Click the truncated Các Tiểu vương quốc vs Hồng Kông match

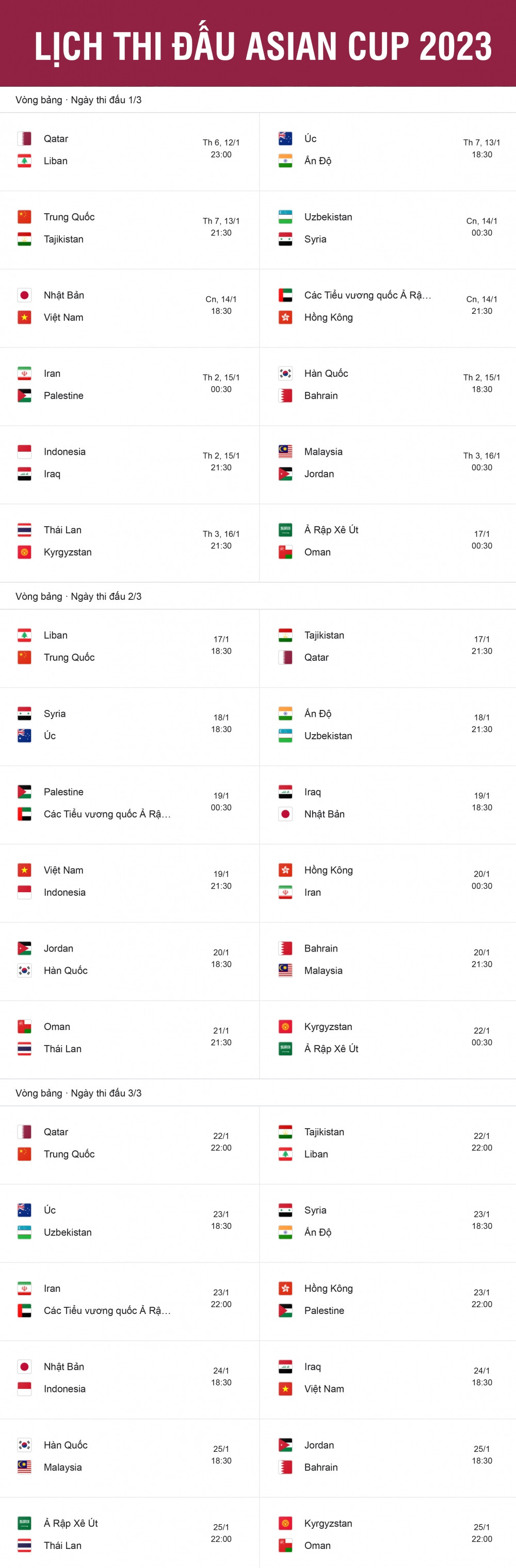388,308
